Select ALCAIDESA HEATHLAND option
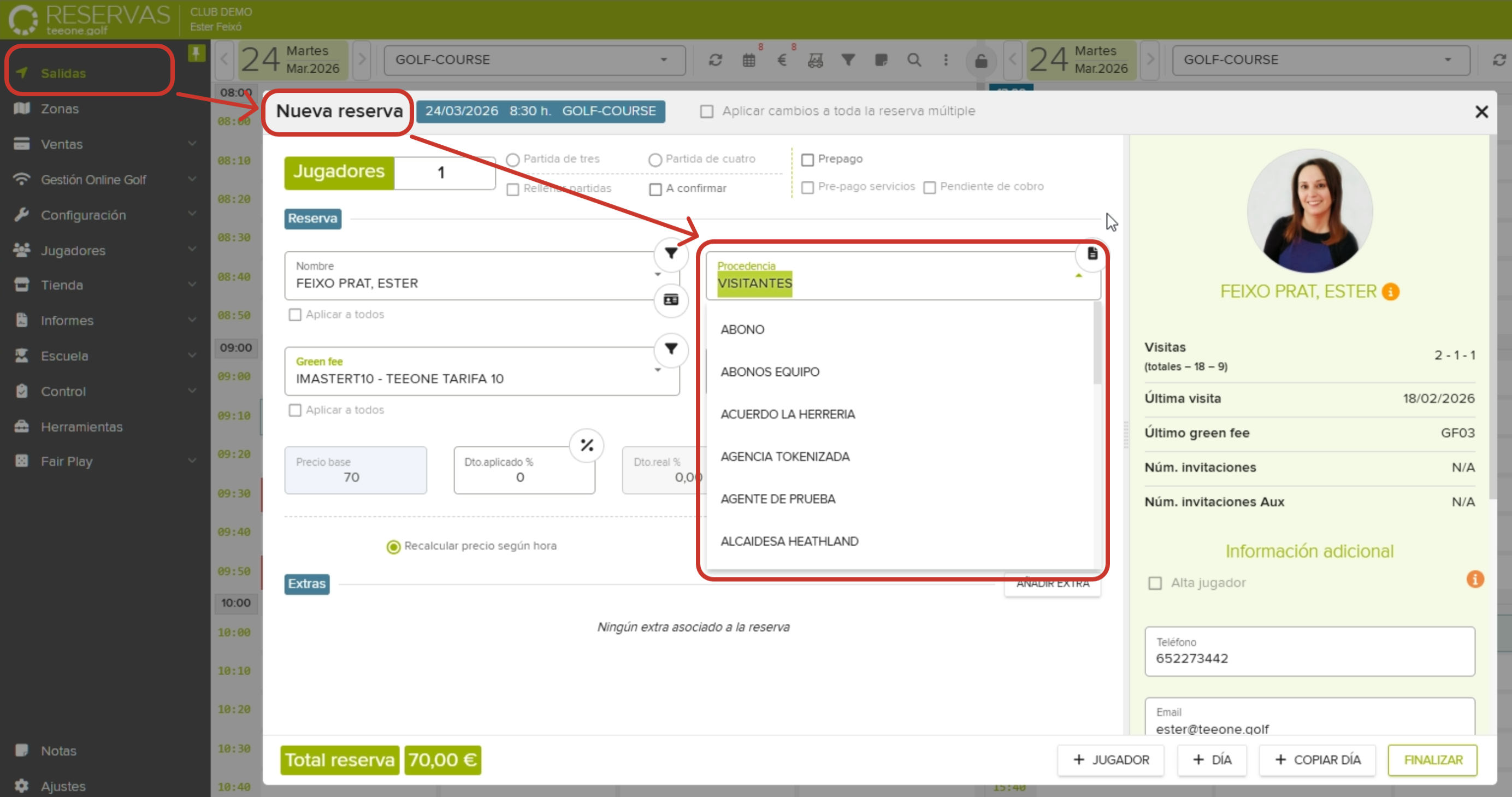This screenshot has width=1512, height=797. (900, 540)
